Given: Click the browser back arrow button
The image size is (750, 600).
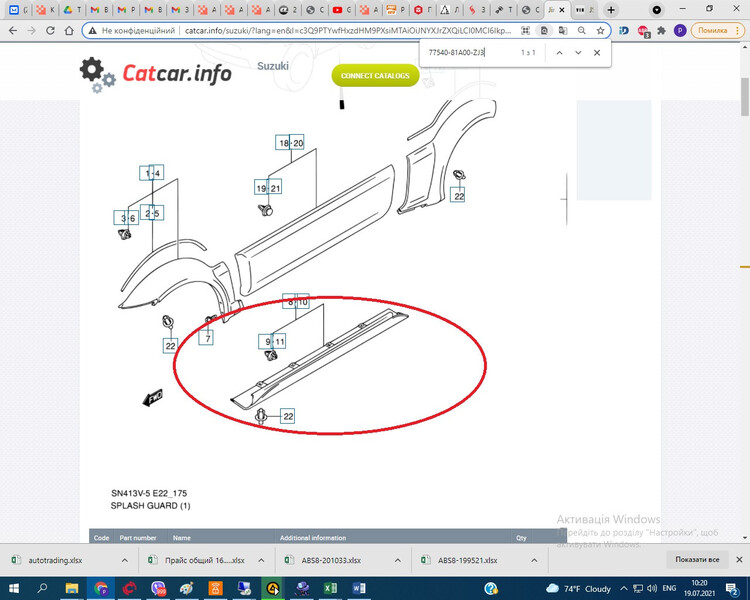Looking at the screenshot, I should click(12, 30).
